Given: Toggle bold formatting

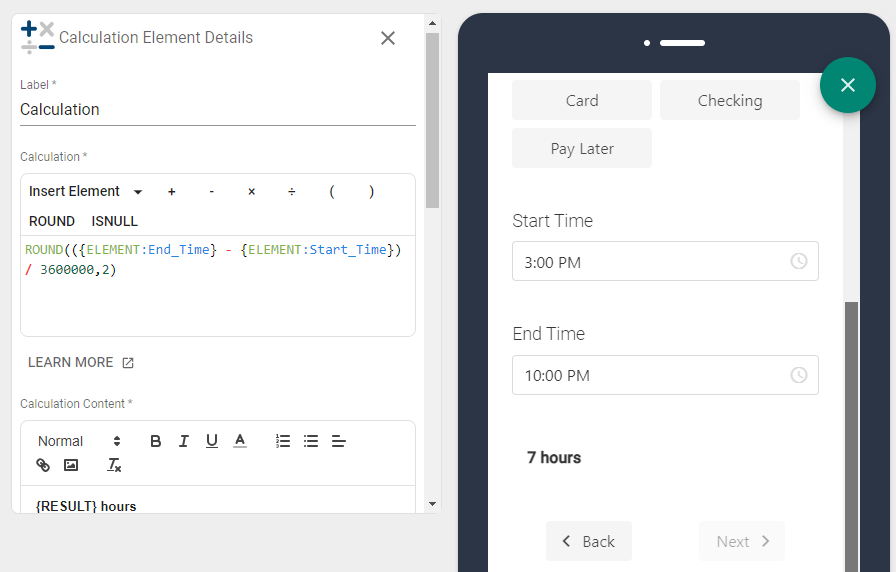Looking at the screenshot, I should (155, 441).
